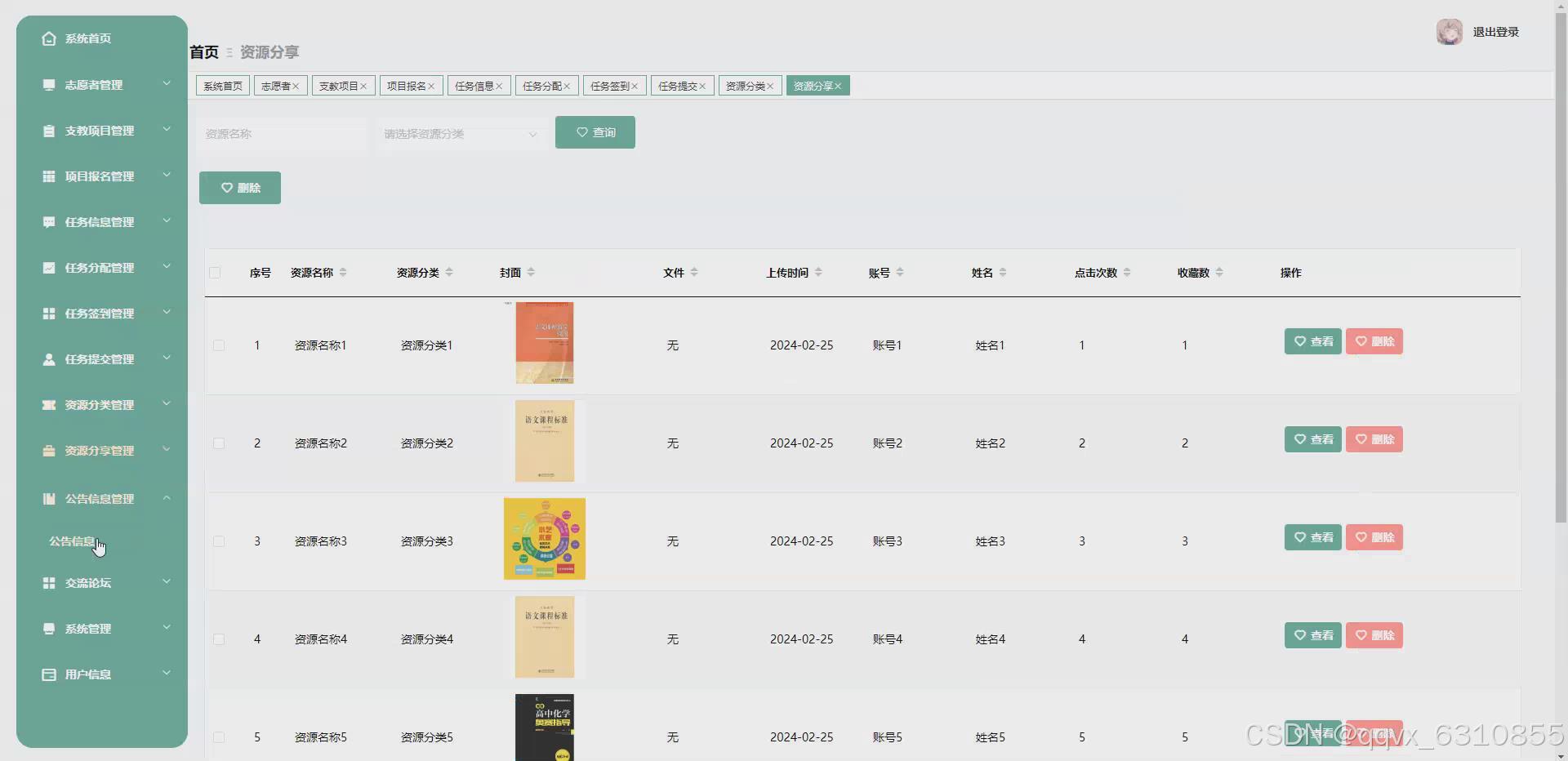The height and width of the screenshot is (761, 1568).
Task: Click the 用户信息 sidebar icon
Action: (49, 674)
